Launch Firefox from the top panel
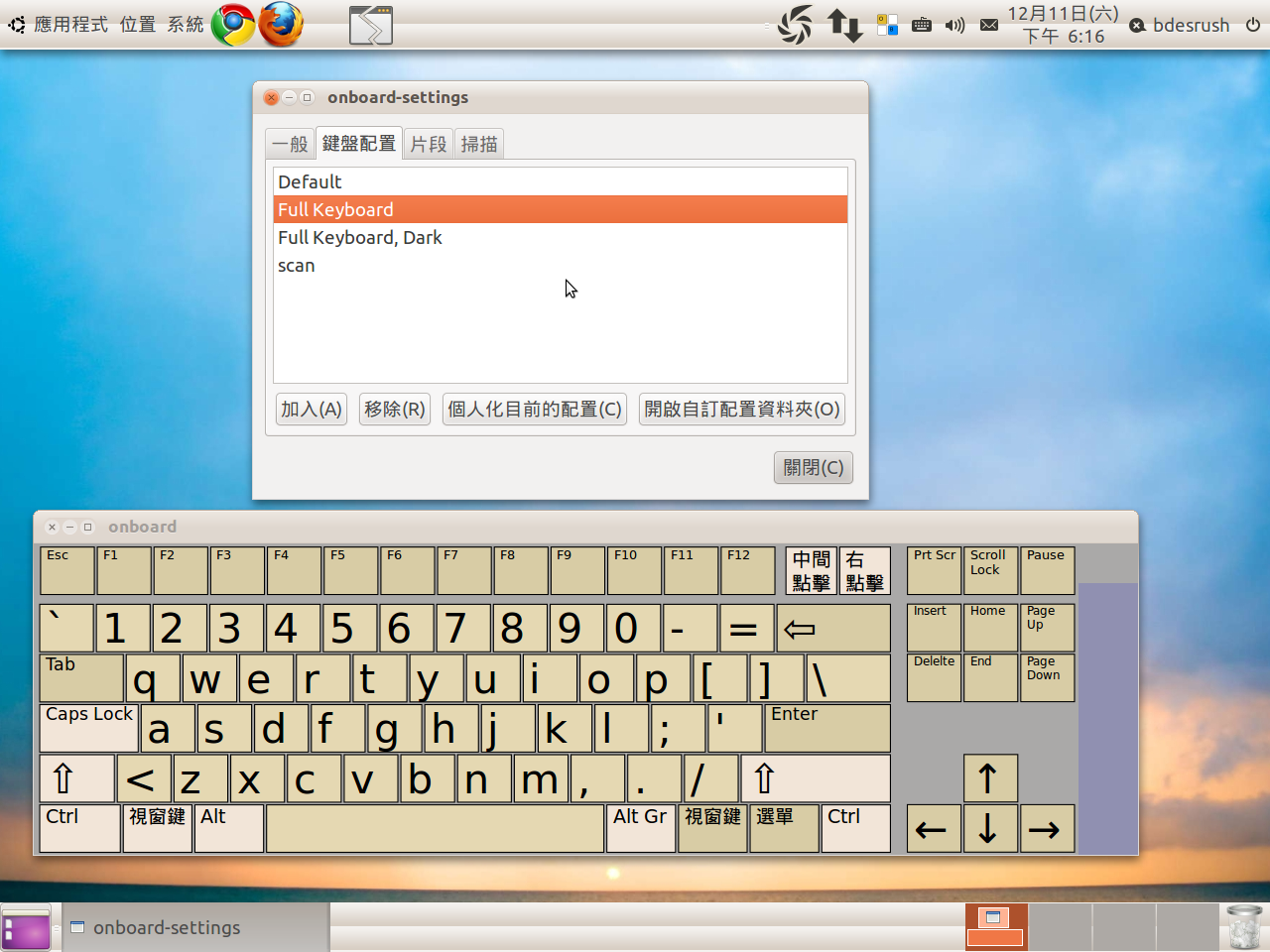 tap(281, 25)
